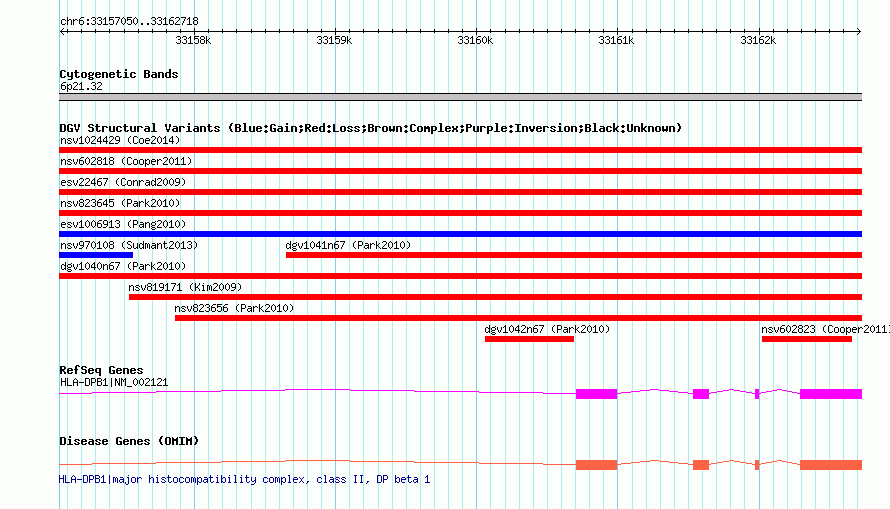Viewport: 890px width, 509px height.
Task: Click the ruler's right arrow end
Action: (859, 31)
